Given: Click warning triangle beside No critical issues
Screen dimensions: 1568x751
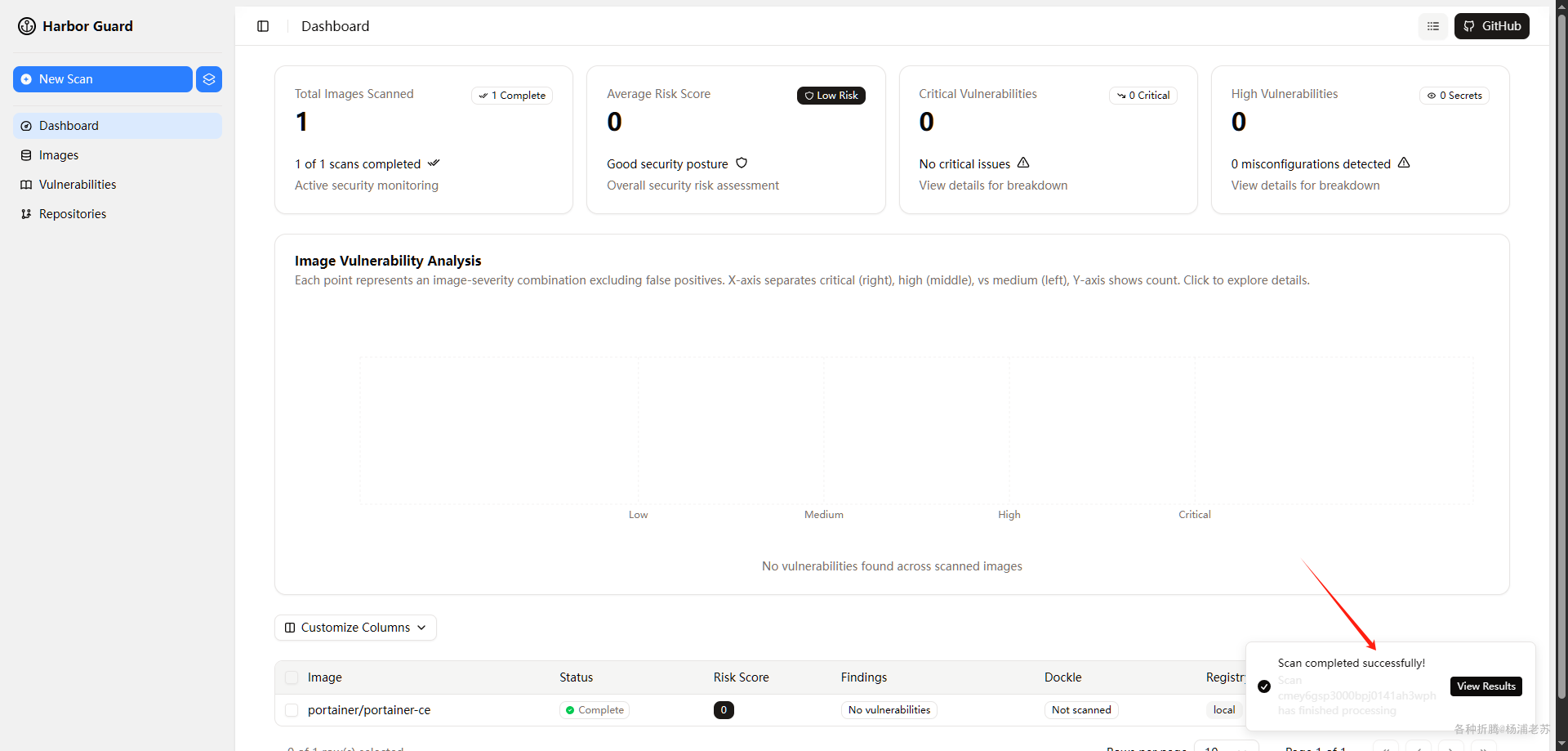Looking at the screenshot, I should point(1023,163).
